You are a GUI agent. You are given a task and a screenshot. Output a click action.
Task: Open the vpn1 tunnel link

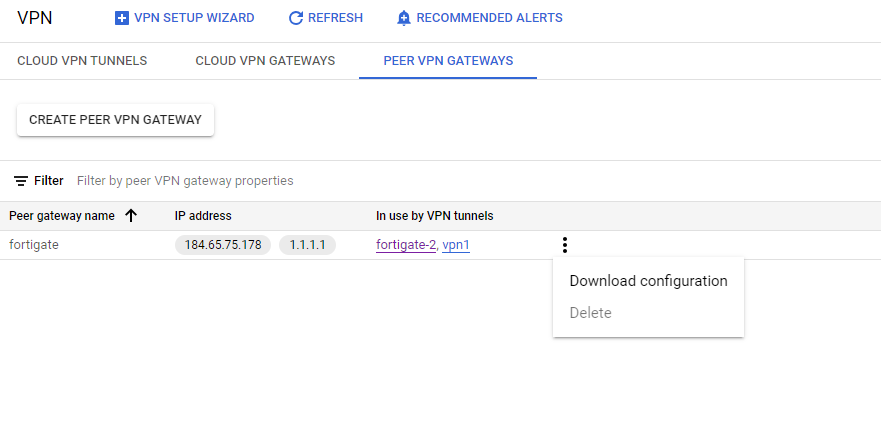click(456, 245)
